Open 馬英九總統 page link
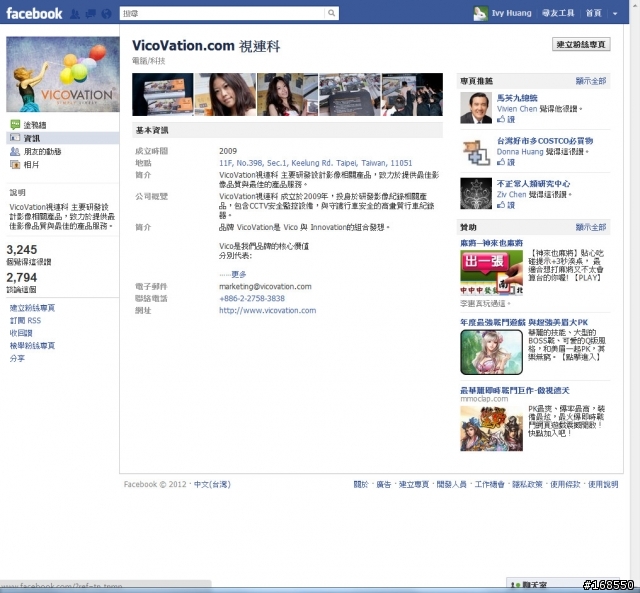 [517, 98]
